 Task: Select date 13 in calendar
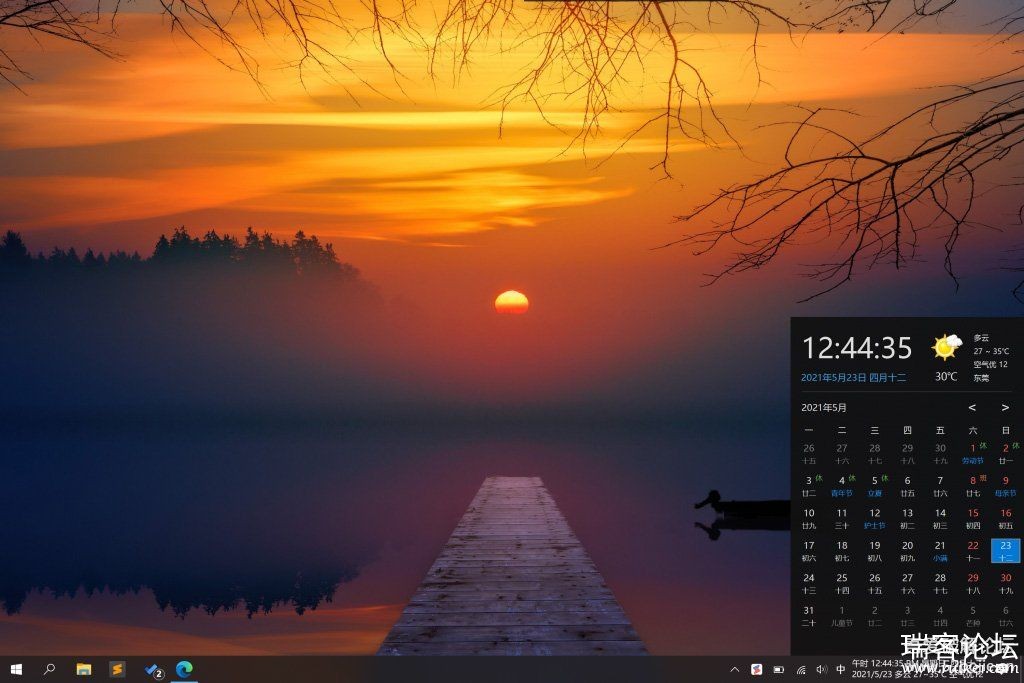coord(907,518)
